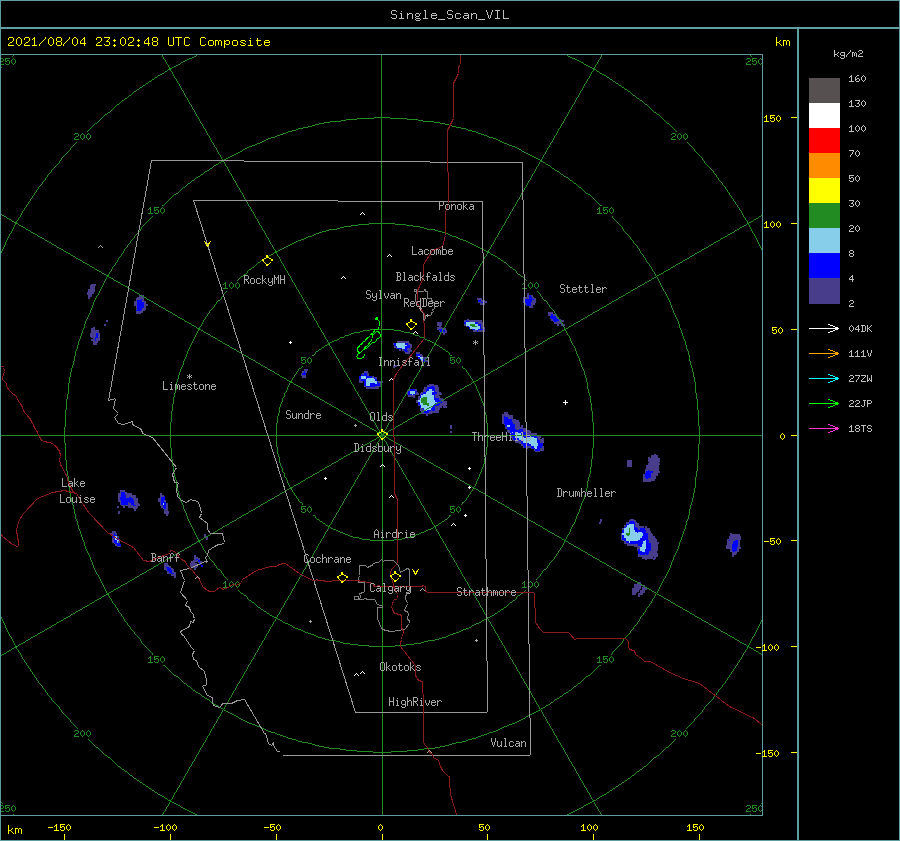
Task: Click the Stettler label
Action: pos(583,289)
